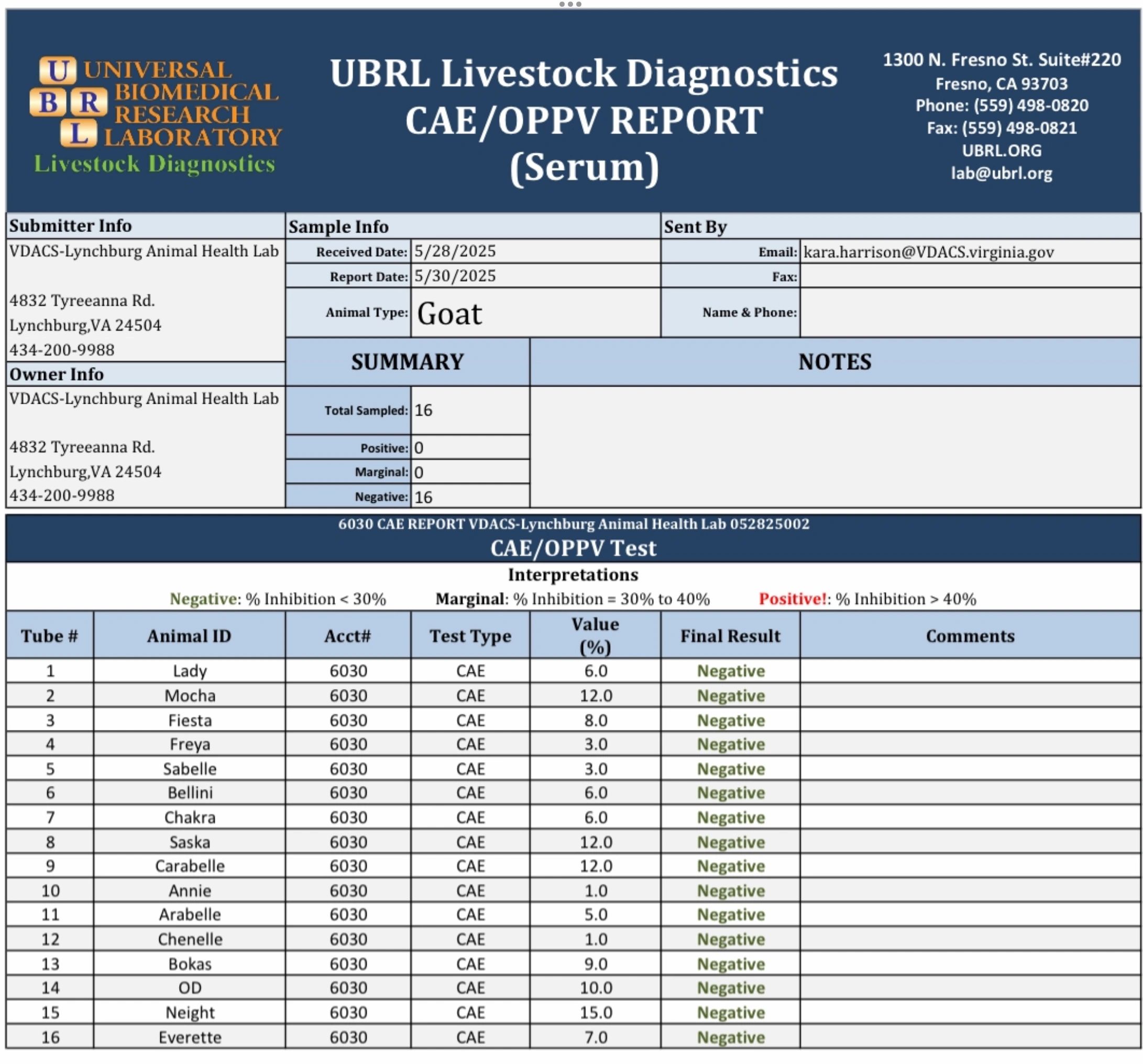Viewport: 1143px width, 1064px height.
Task: Click the Animal ID column header
Action: pos(189,636)
